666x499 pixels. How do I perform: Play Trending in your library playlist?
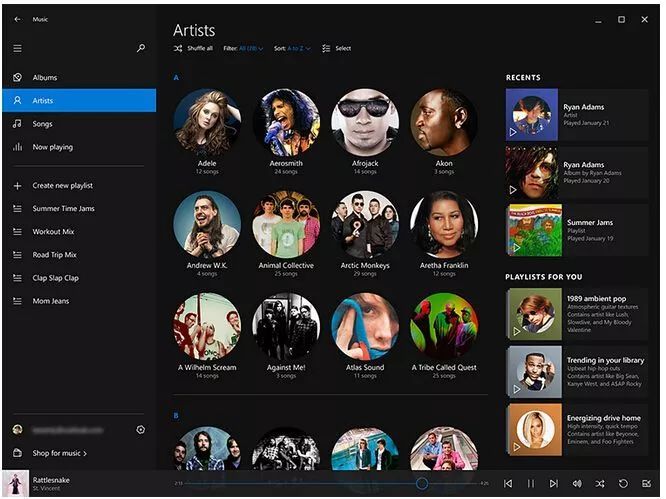517,389
